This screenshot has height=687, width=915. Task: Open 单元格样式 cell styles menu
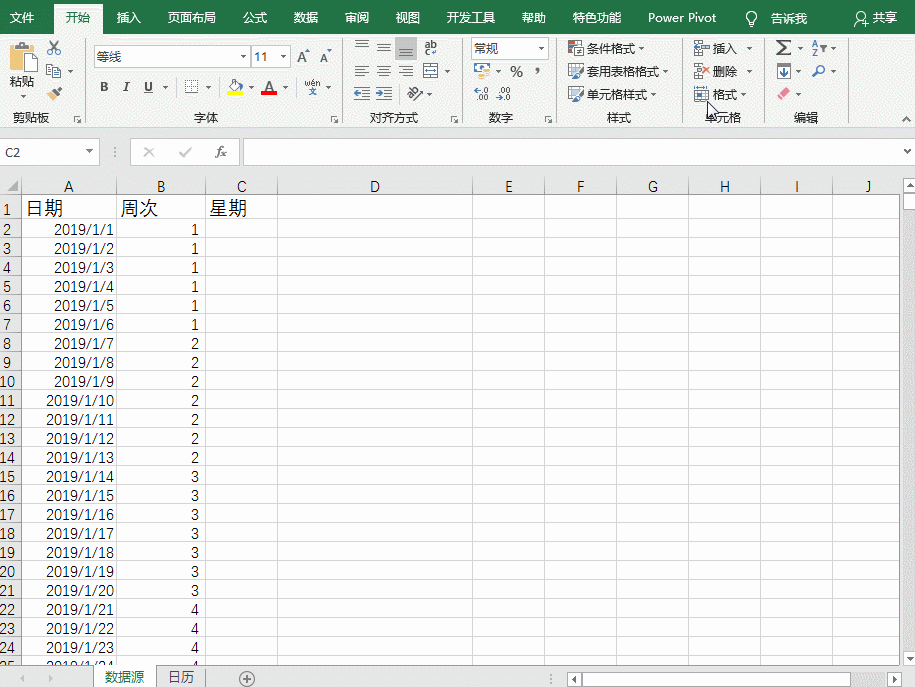pos(612,94)
